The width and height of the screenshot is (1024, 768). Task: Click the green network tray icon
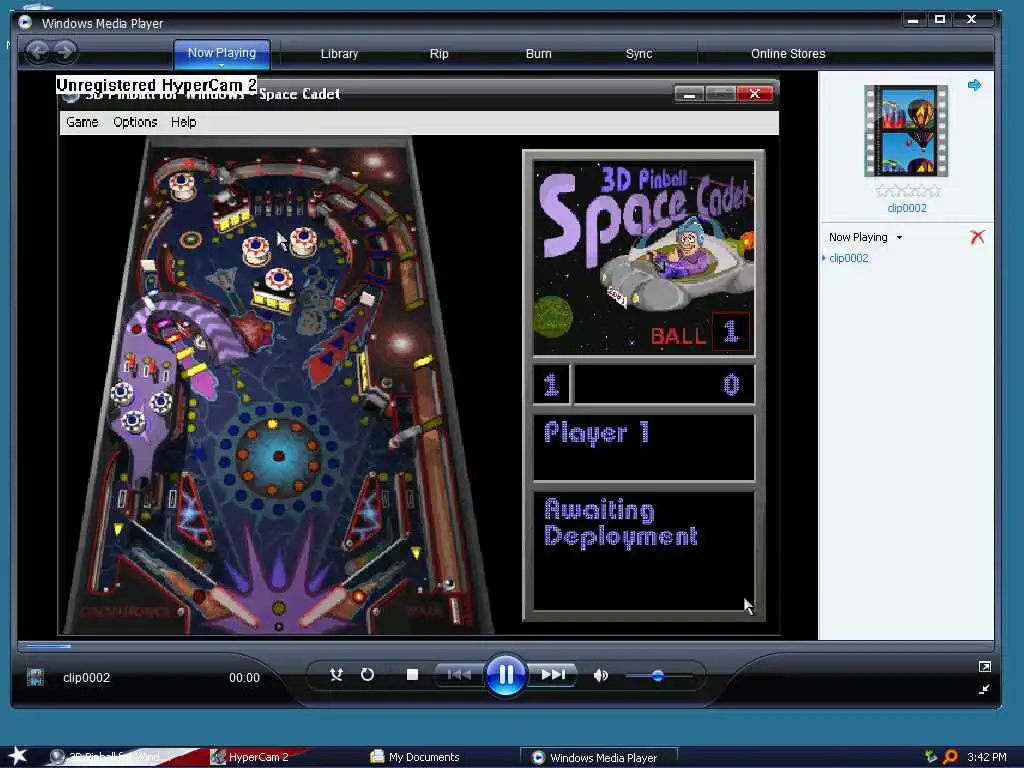pyautogui.click(x=931, y=757)
